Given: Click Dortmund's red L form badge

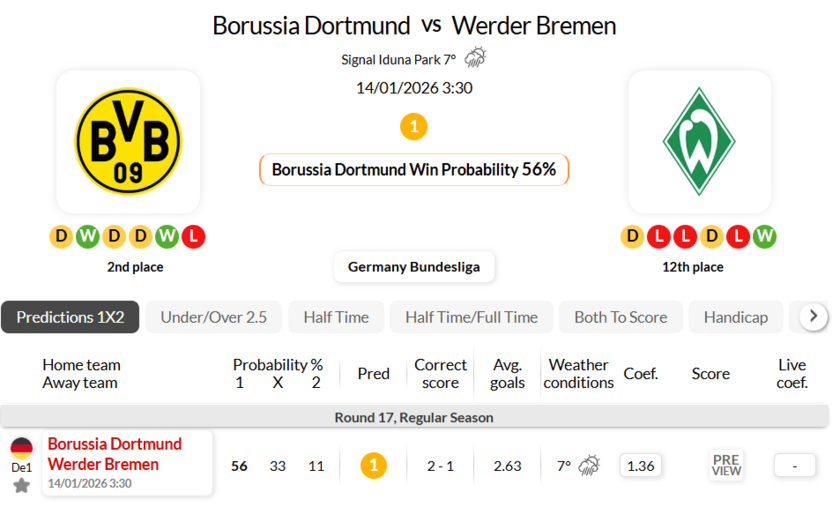Looking at the screenshot, I should [x=193, y=237].
